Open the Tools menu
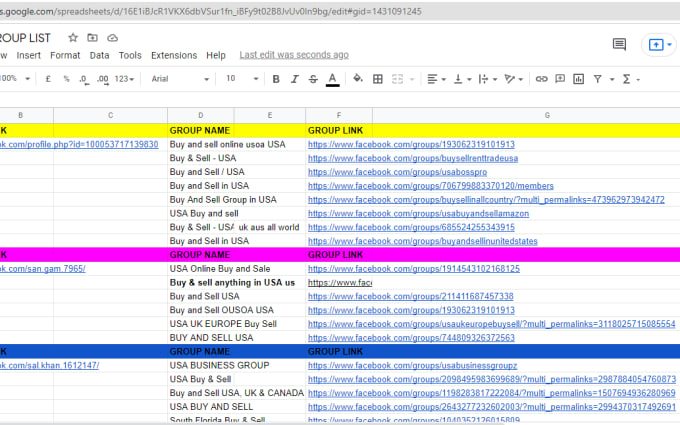Image resolution: width=680 pixels, height=425 pixels. pos(130,55)
